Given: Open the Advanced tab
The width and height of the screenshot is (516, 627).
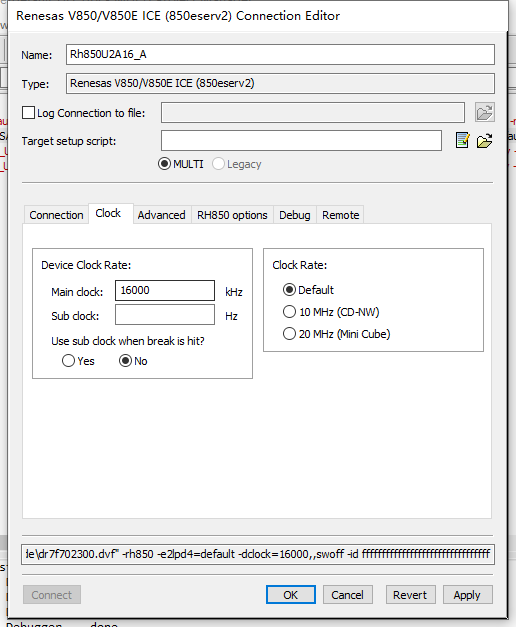Looking at the screenshot, I should [x=162, y=215].
